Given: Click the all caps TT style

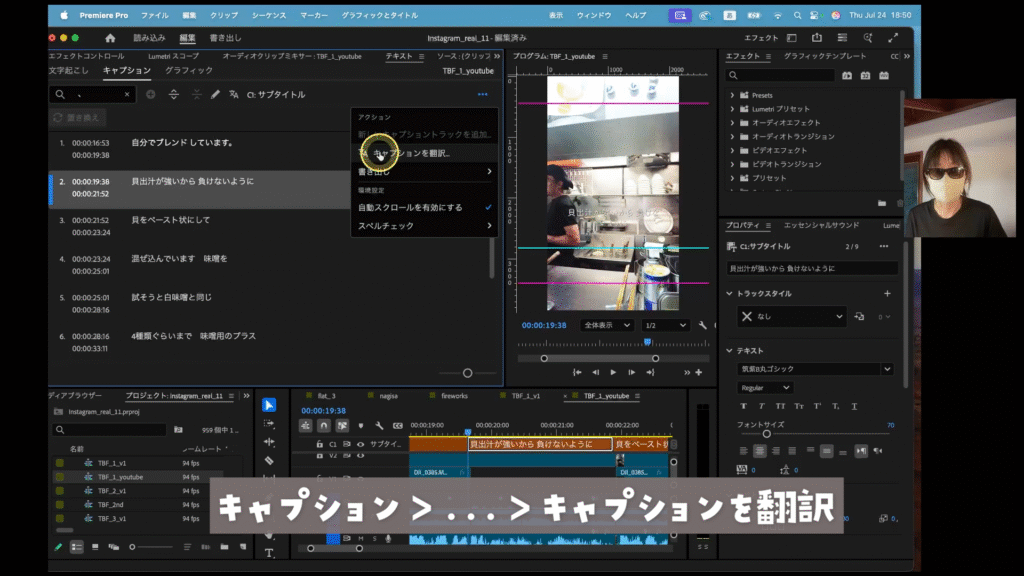Looking at the screenshot, I should pyautogui.click(x=780, y=406).
